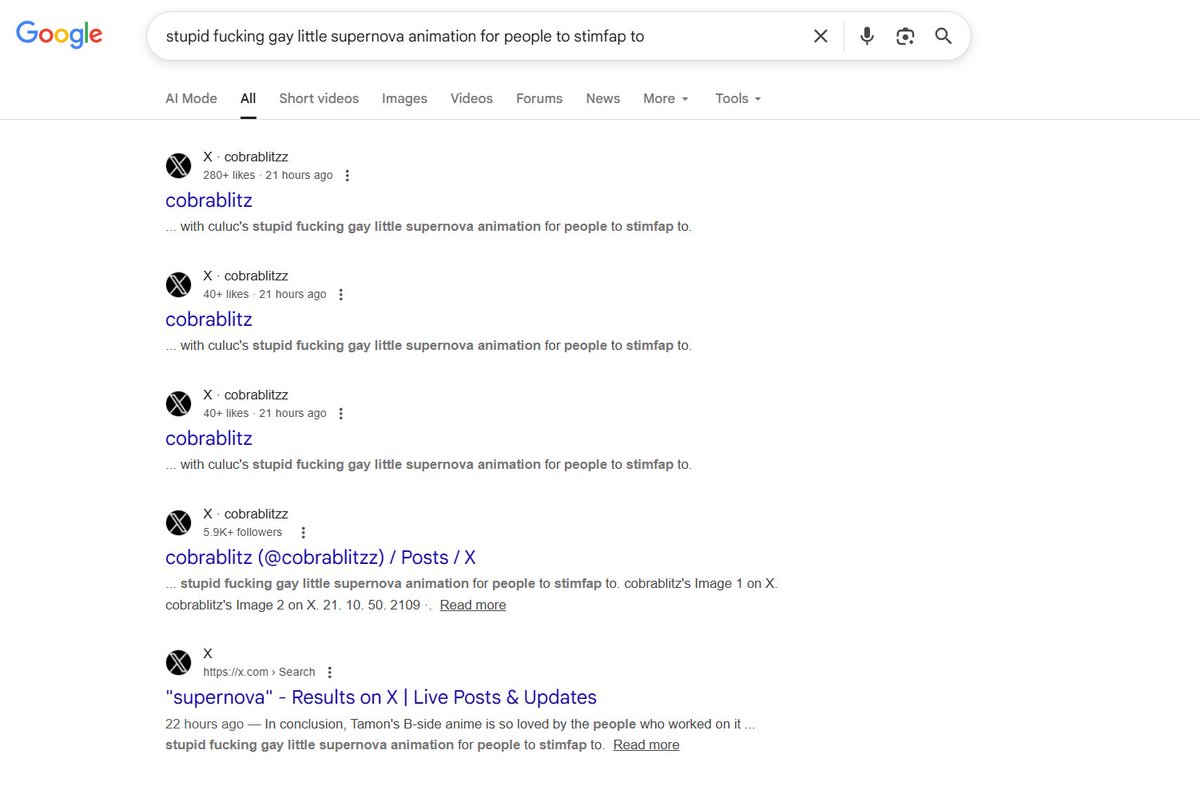Switch to AI Mode tab
Viewport: 1200px width, 798px height.
pyautogui.click(x=191, y=98)
